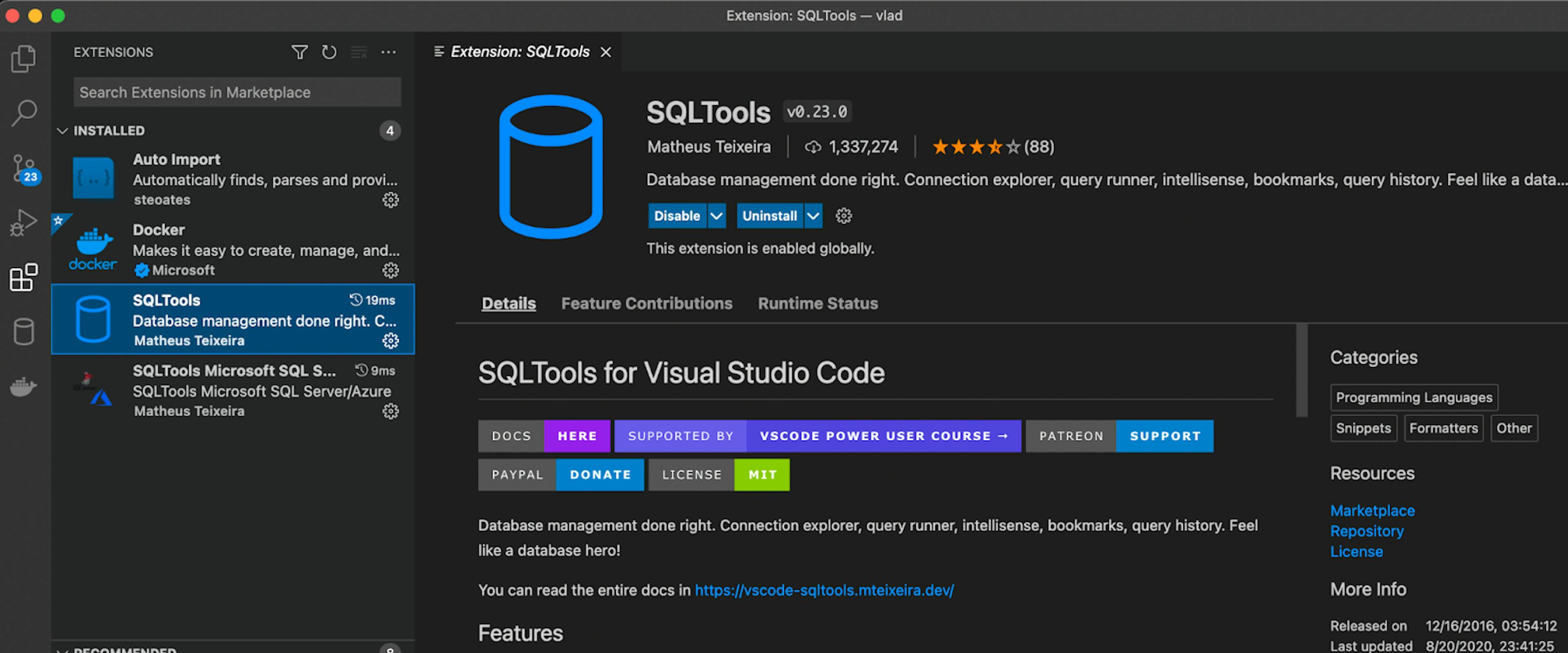Select Docker extension in installed list

coord(233,248)
